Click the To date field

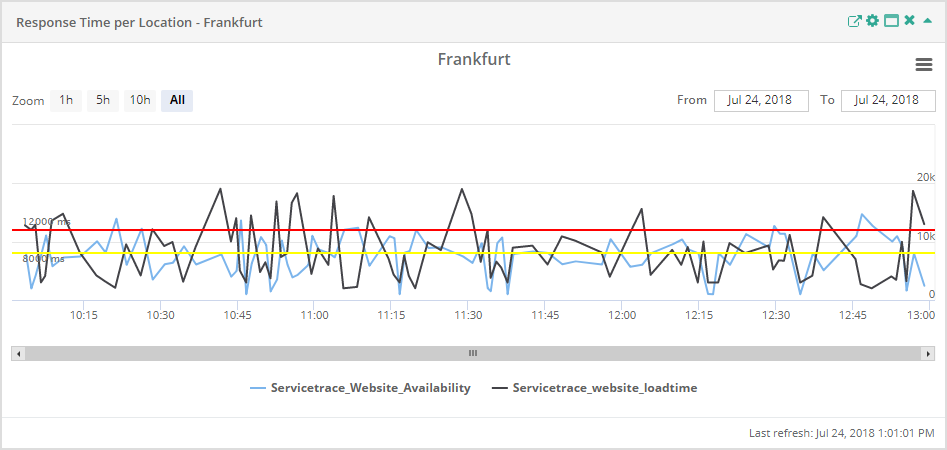click(x=887, y=100)
